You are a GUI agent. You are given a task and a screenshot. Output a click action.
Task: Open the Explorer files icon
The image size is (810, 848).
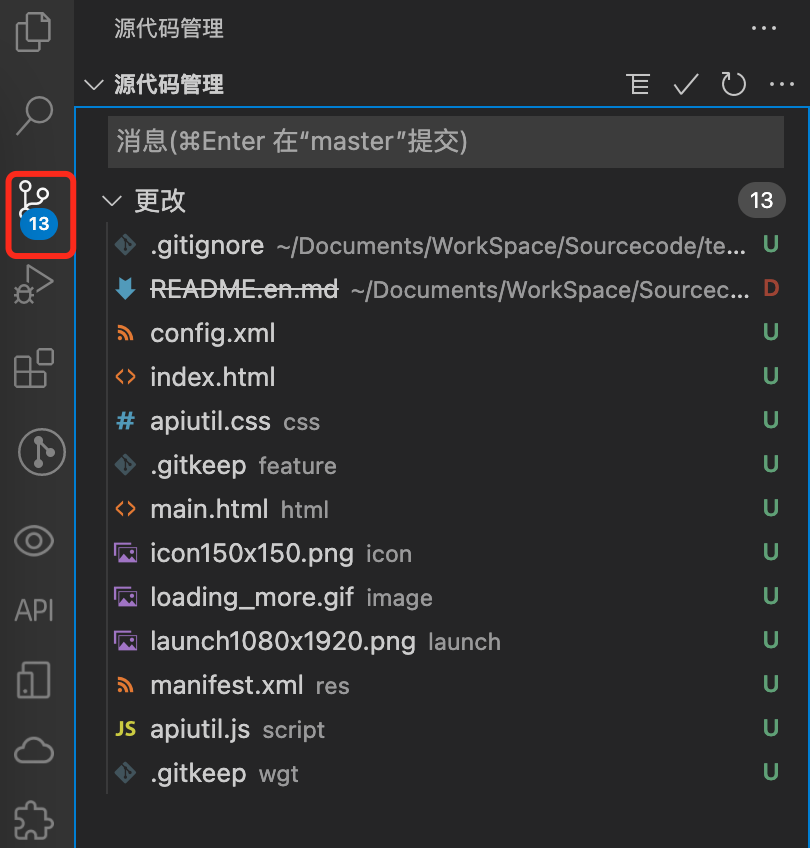point(34,32)
